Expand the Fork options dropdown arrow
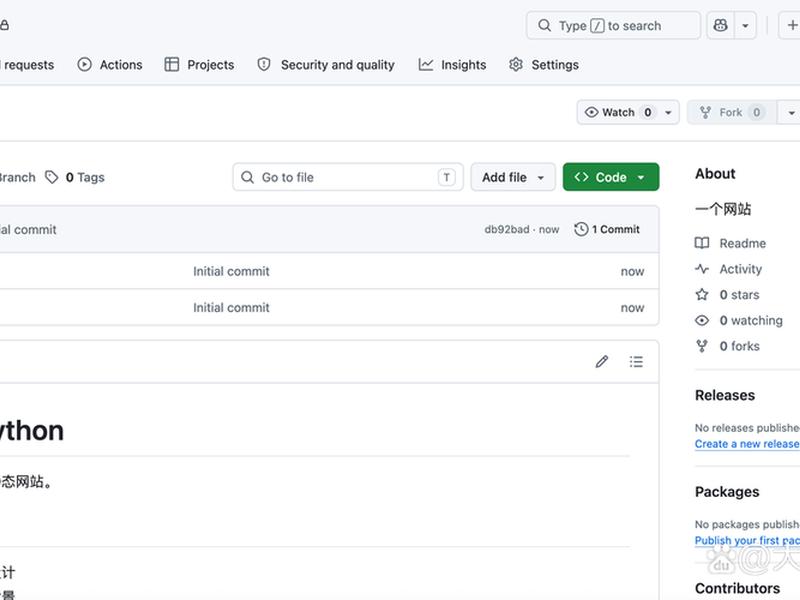Image resolution: width=800 pixels, height=600 pixels. [790, 112]
